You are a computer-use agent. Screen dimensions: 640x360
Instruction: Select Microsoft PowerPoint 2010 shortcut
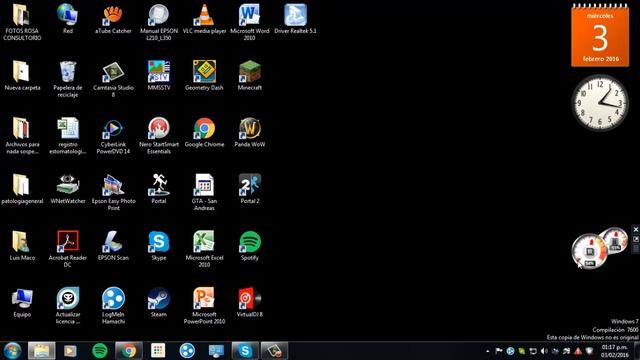coord(204,306)
